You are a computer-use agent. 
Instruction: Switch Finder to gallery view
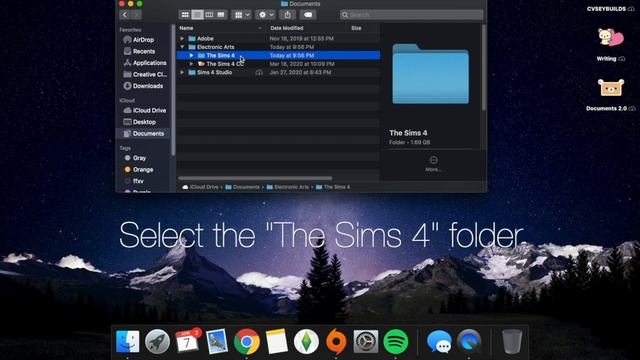[221, 15]
